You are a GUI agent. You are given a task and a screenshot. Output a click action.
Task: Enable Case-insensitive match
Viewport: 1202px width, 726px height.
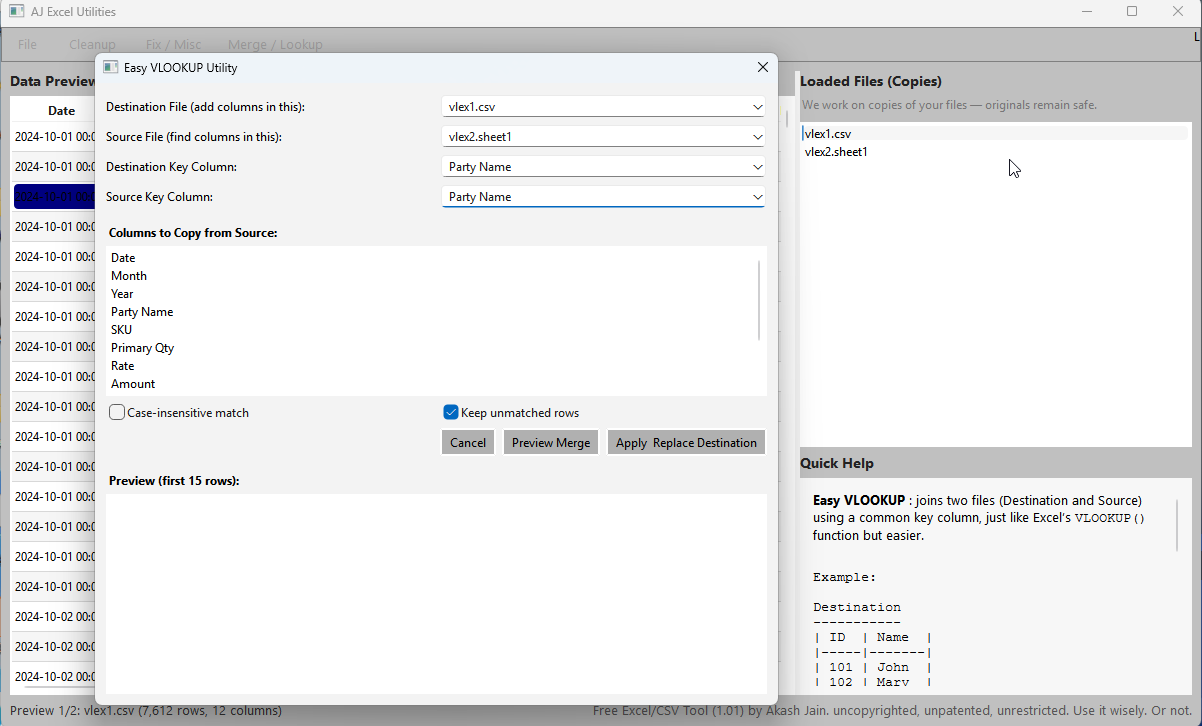(117, 412)
